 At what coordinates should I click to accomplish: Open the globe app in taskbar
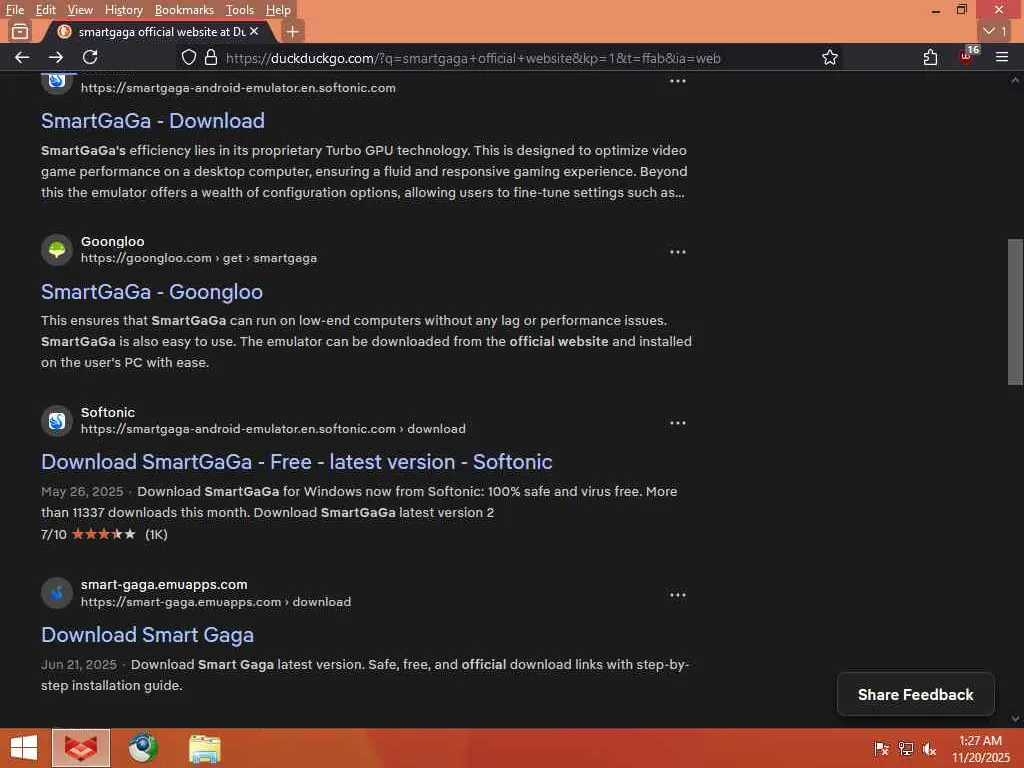click(142, 748)
